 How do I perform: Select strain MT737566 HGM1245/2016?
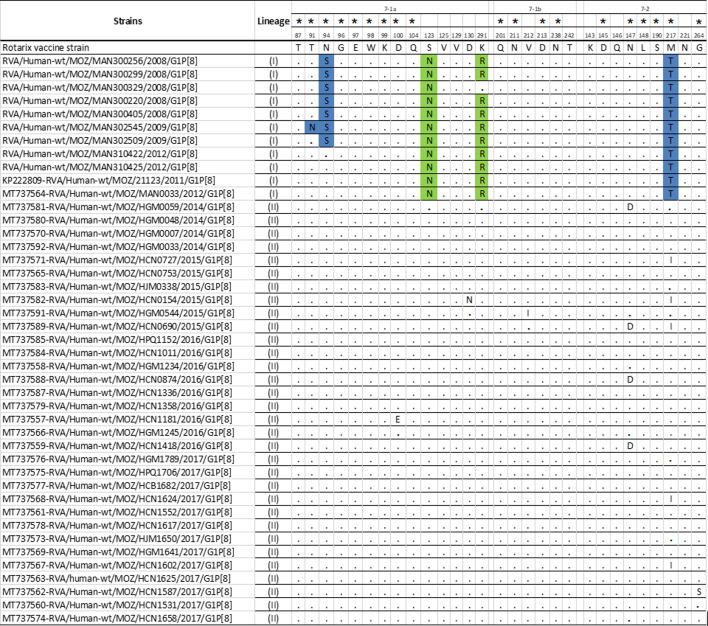tap(118, 433)
